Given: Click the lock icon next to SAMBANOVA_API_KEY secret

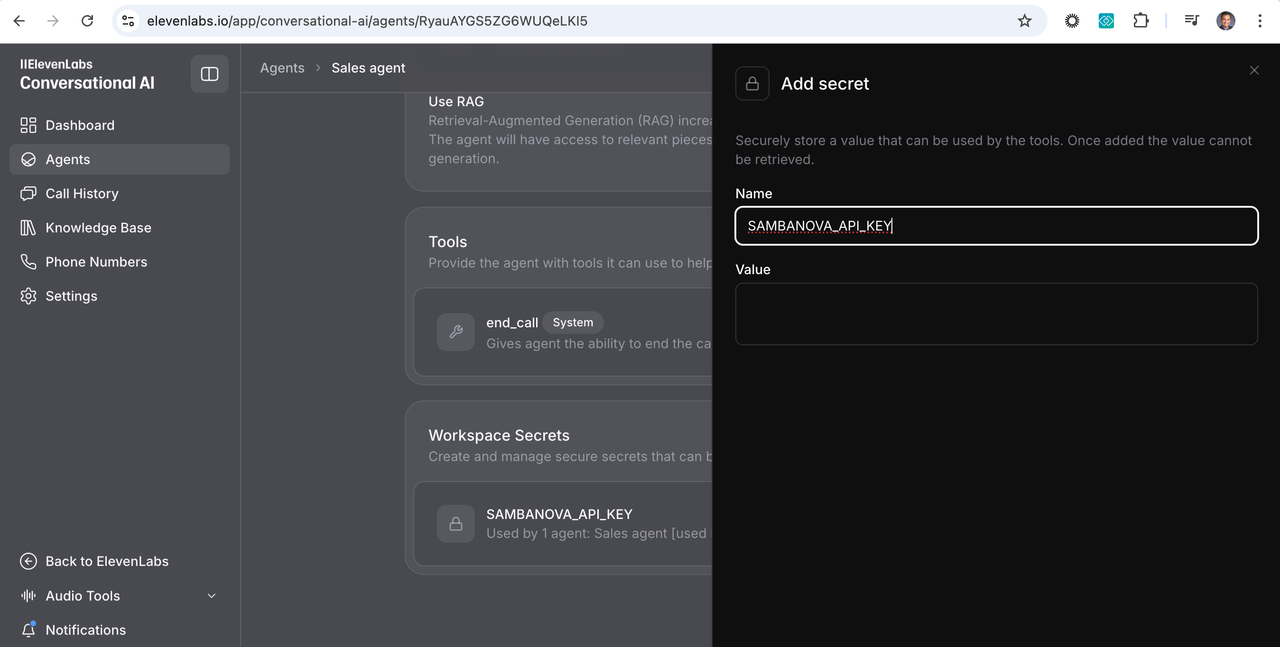Looking at the screenshot, I should [x=455, y=523].
